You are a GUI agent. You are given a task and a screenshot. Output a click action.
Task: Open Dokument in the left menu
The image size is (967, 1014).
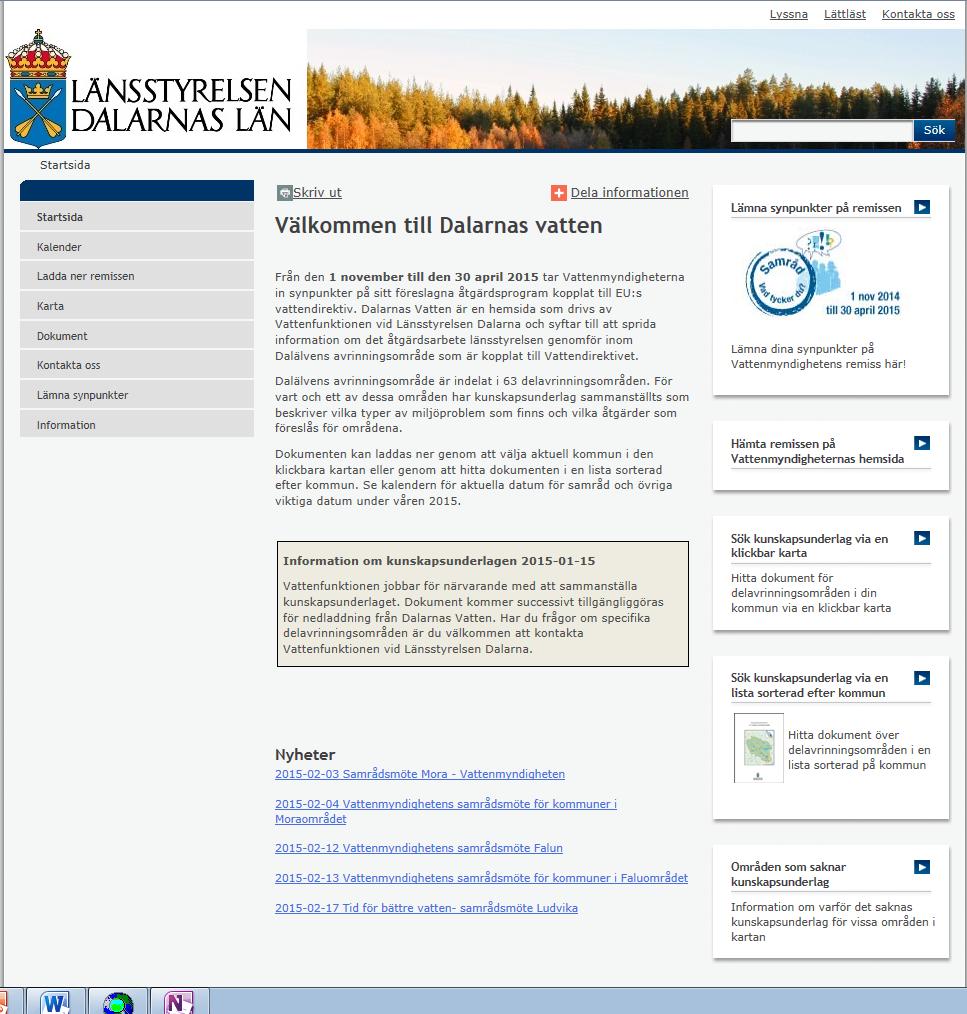point(136,336)
